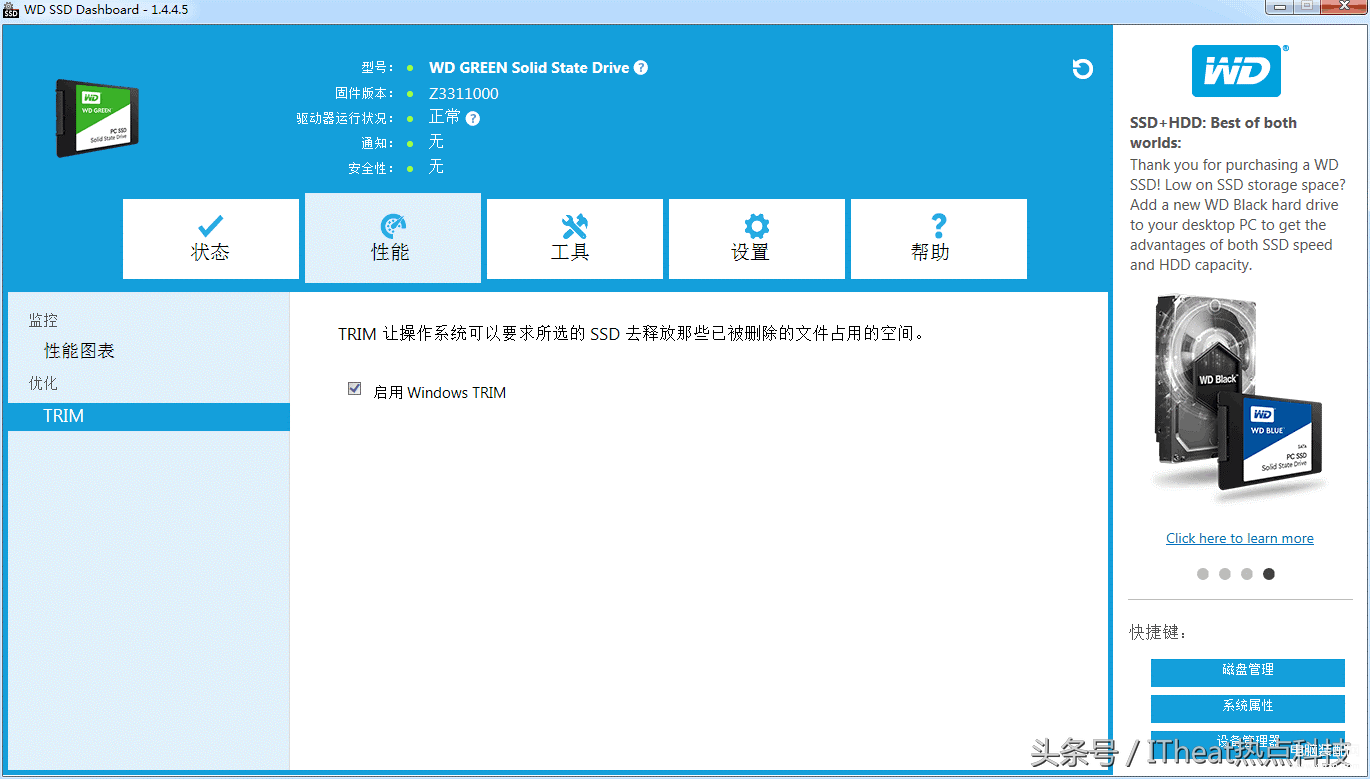The height and width of the screenshot is (779, 1370).
Task: Click the firmware version Z3311000 text
Action: tap(464, 93)
